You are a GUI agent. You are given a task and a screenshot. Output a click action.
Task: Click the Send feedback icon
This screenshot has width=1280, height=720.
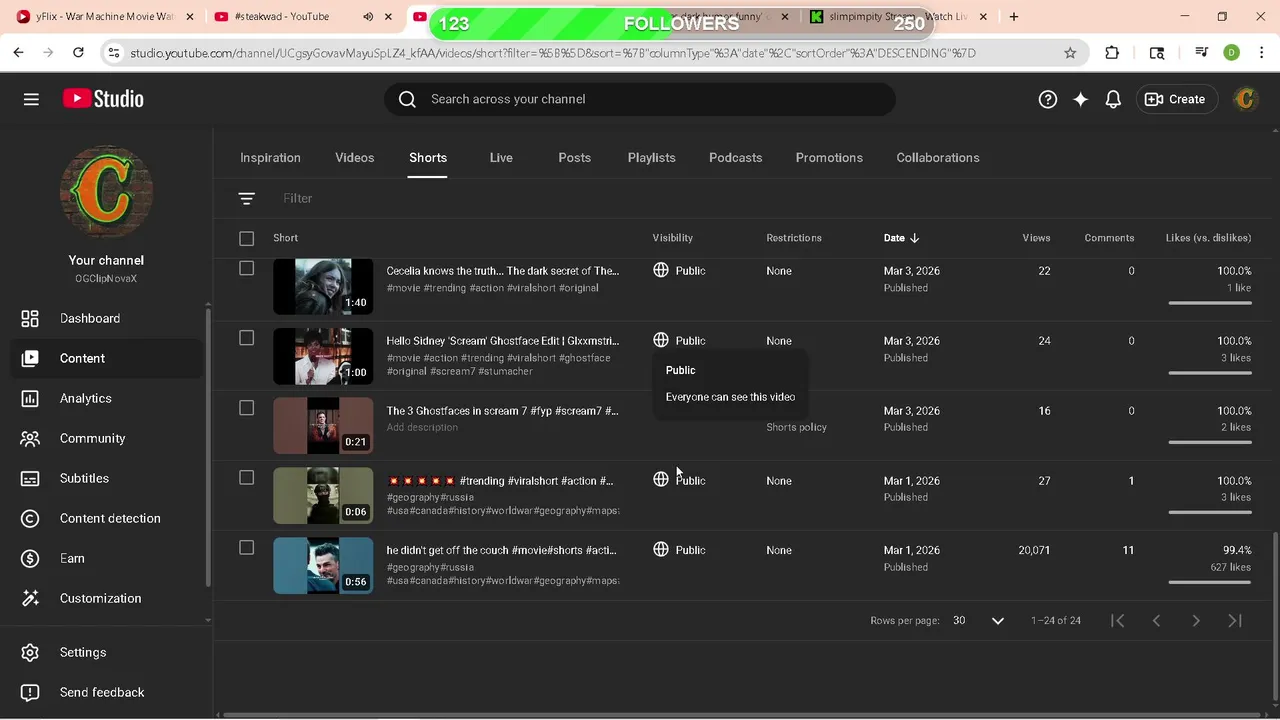pos(30,692)
